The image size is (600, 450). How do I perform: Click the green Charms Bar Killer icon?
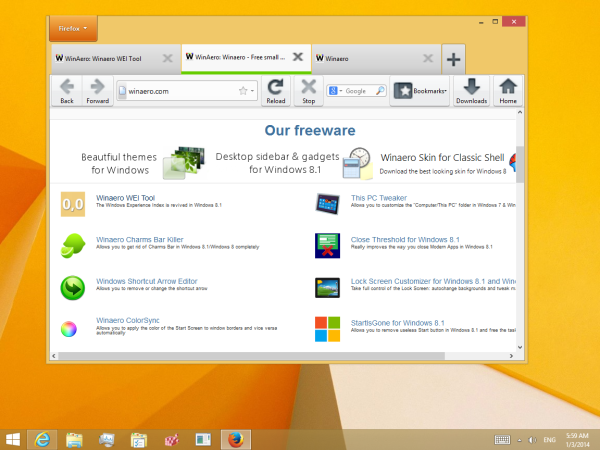(73, 245)
